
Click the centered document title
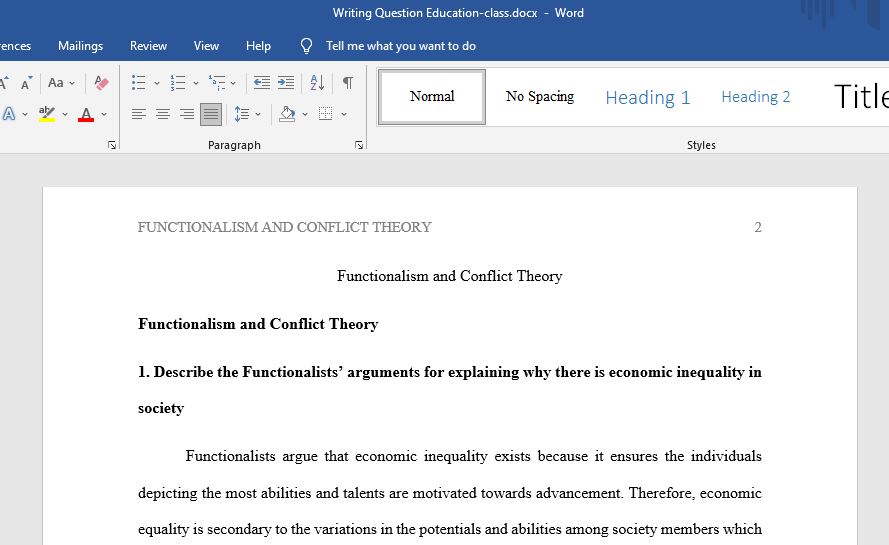click(450, 276)
